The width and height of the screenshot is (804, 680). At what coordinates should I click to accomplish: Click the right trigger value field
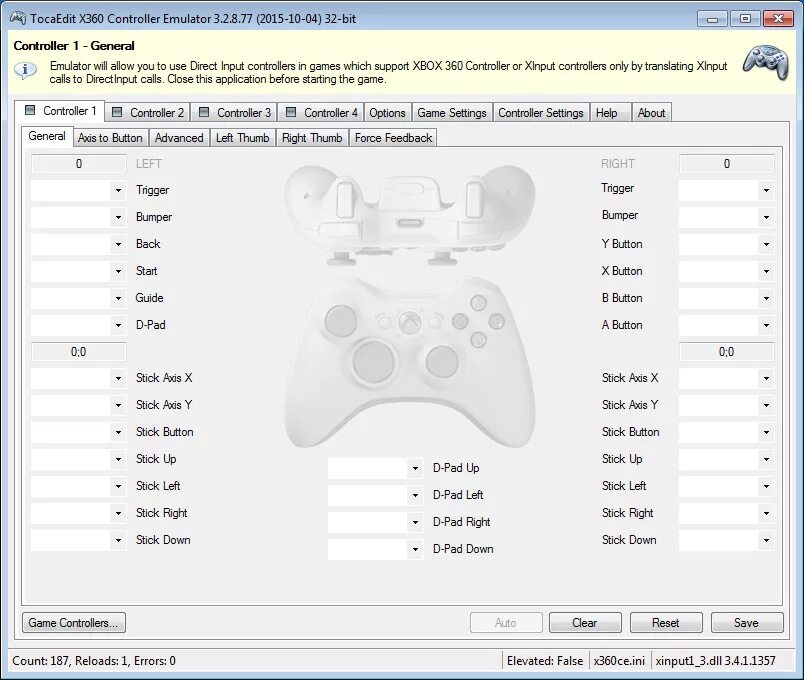click(x=727, y=164)
